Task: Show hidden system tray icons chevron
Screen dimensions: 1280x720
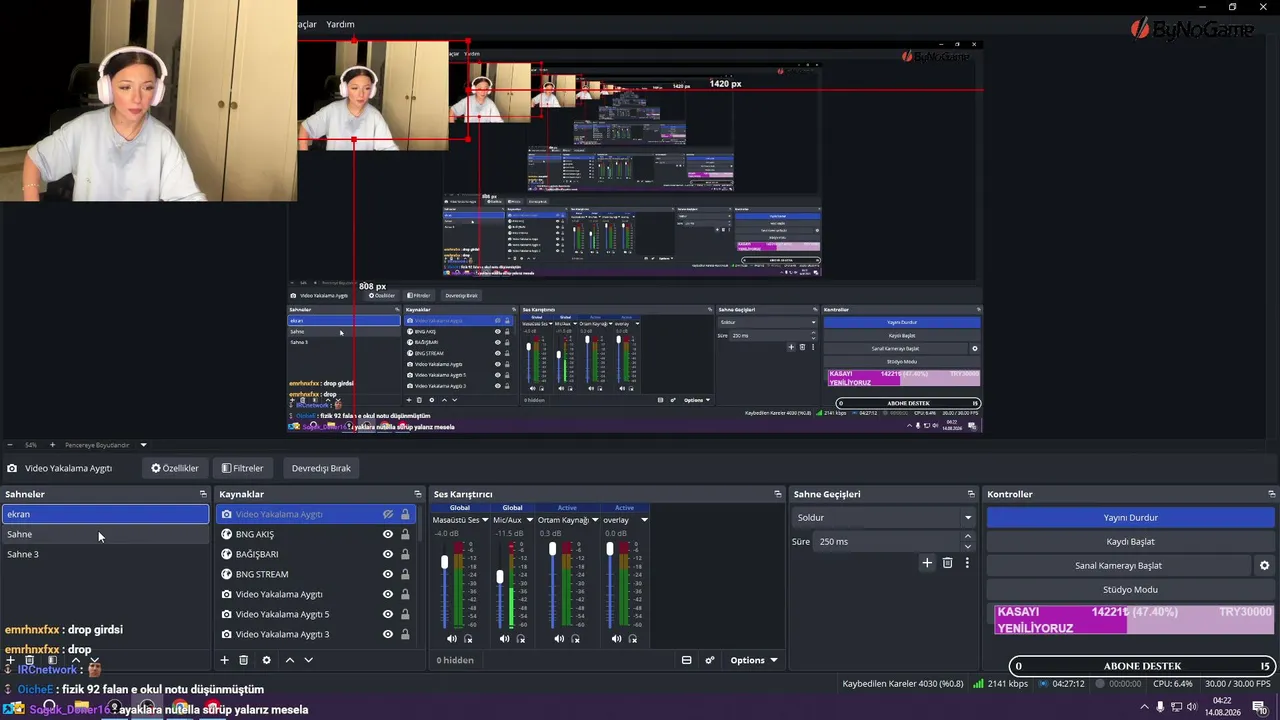Action: 1145,707
